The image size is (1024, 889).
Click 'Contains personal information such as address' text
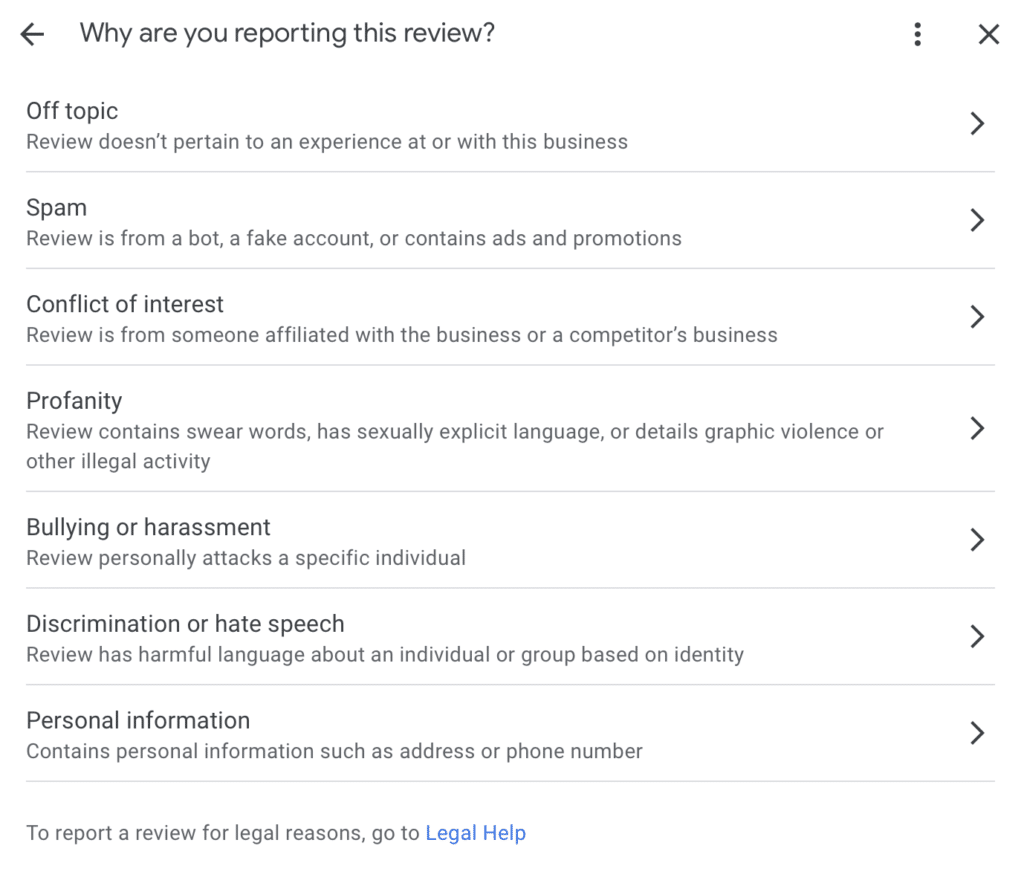point(334,751)
